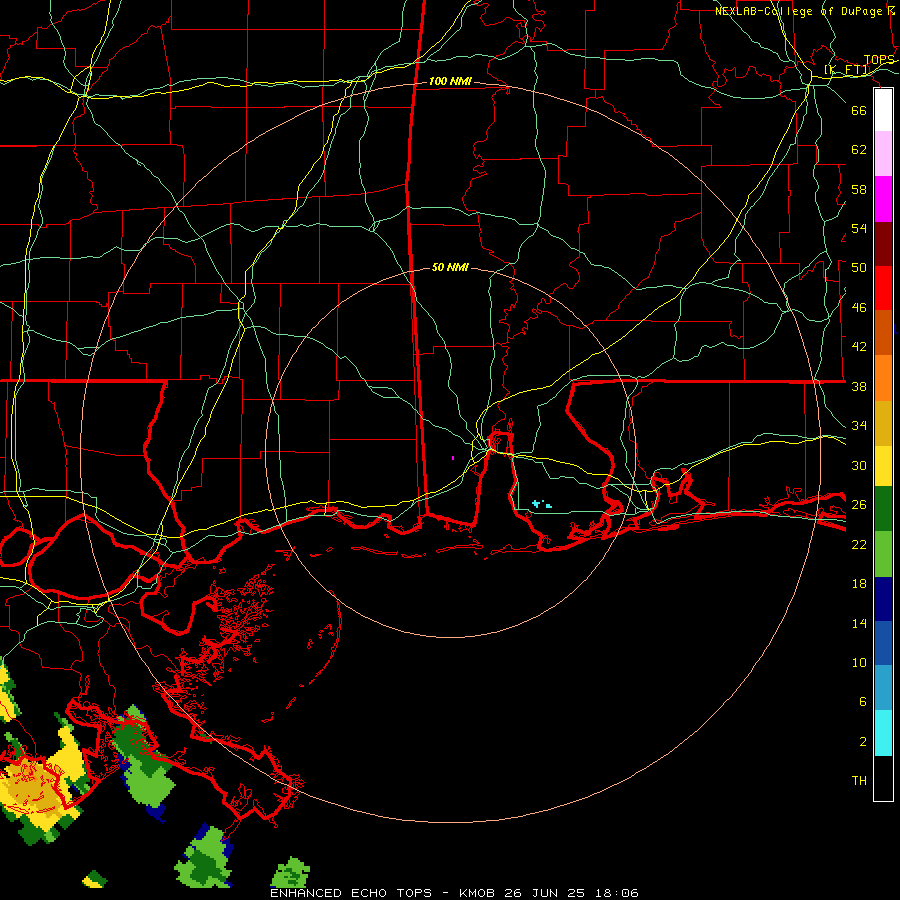Click the TOPS legend title
The height and width of the screenshot is (900, 900).
[x=879, y=60]
